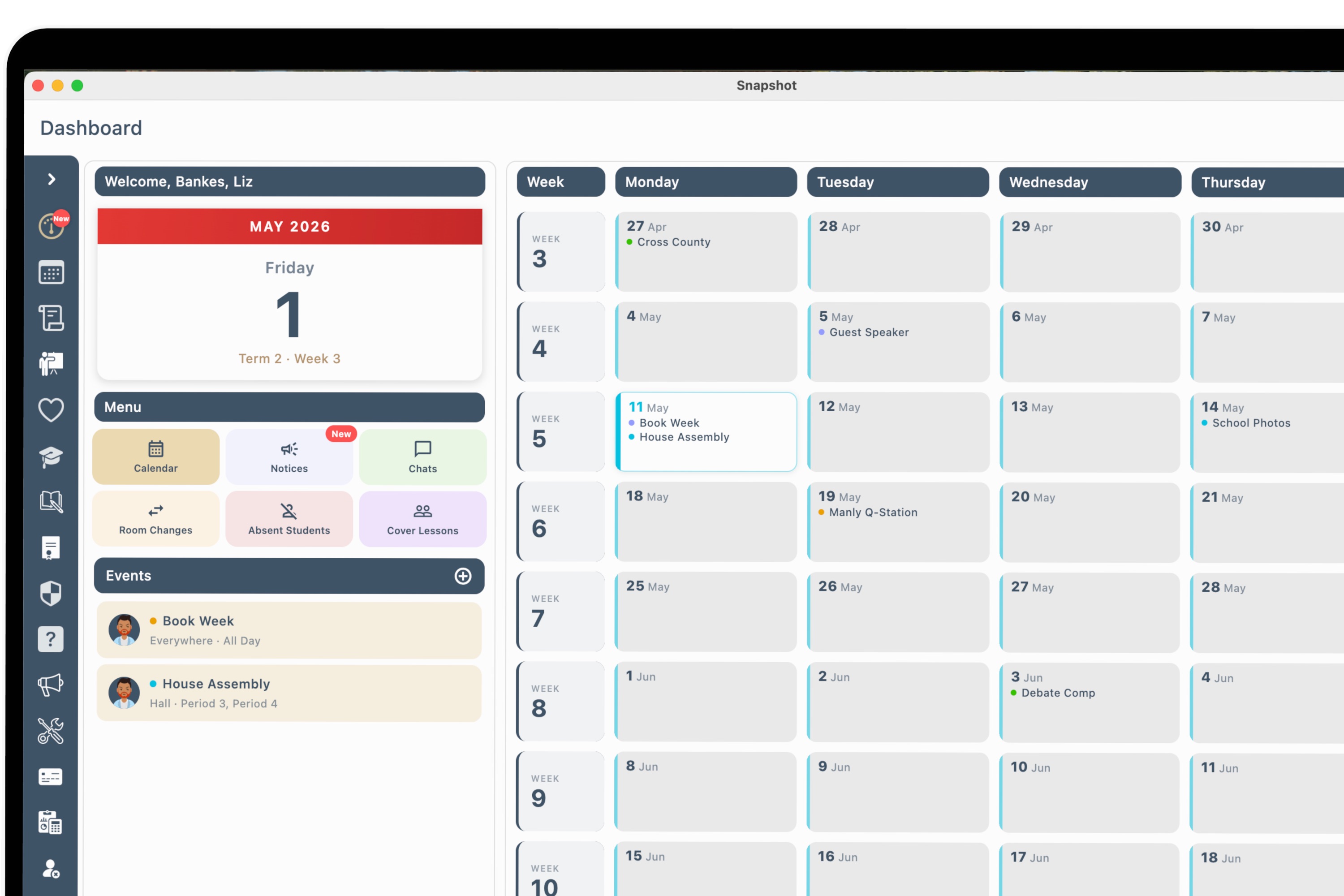Open the Calendar tile in the Menu
Viewport: 1344px width, 896px height.
[x=156, y=457]
